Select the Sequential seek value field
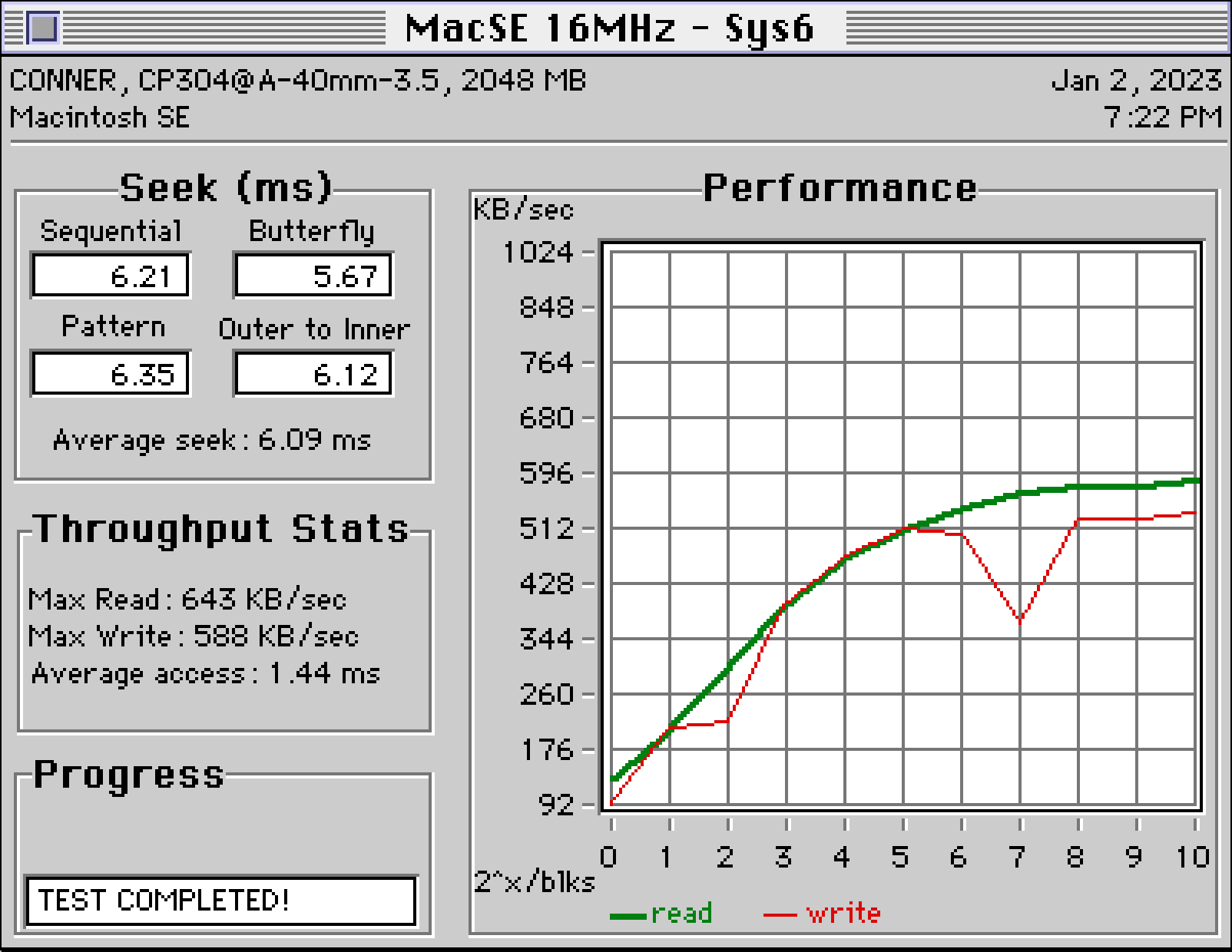The image size is (1232, 952). pyautogui.click(x=111, y=276)
